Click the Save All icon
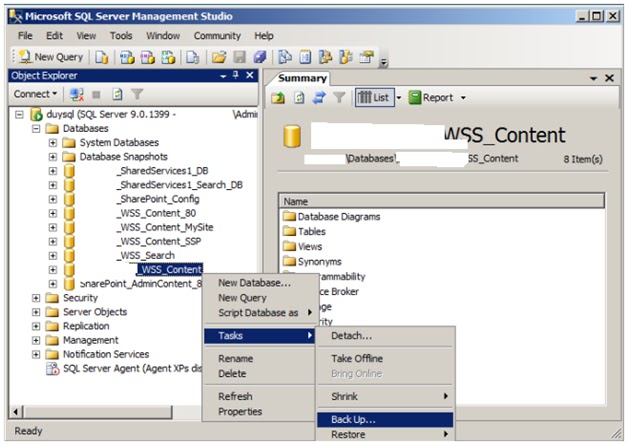 click(260, 57)
